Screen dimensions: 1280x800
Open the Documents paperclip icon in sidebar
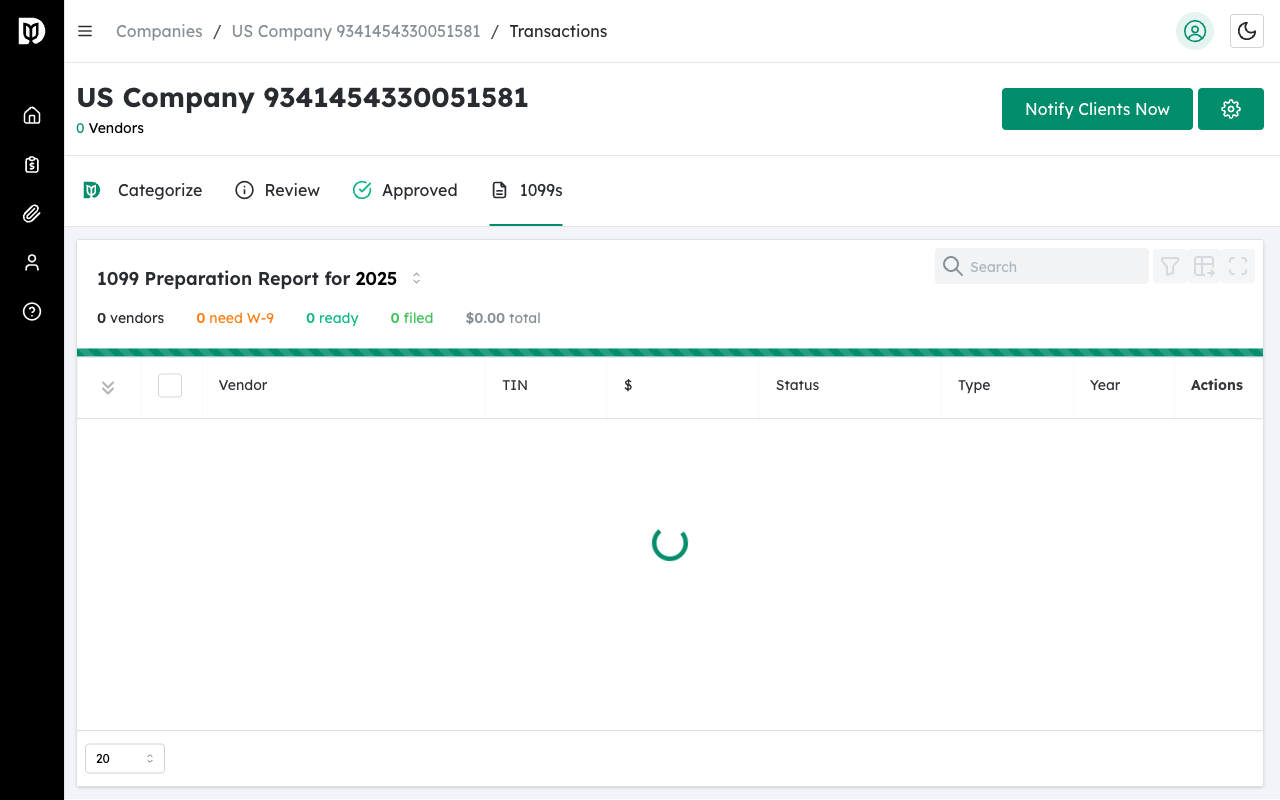tap(31, 213)
